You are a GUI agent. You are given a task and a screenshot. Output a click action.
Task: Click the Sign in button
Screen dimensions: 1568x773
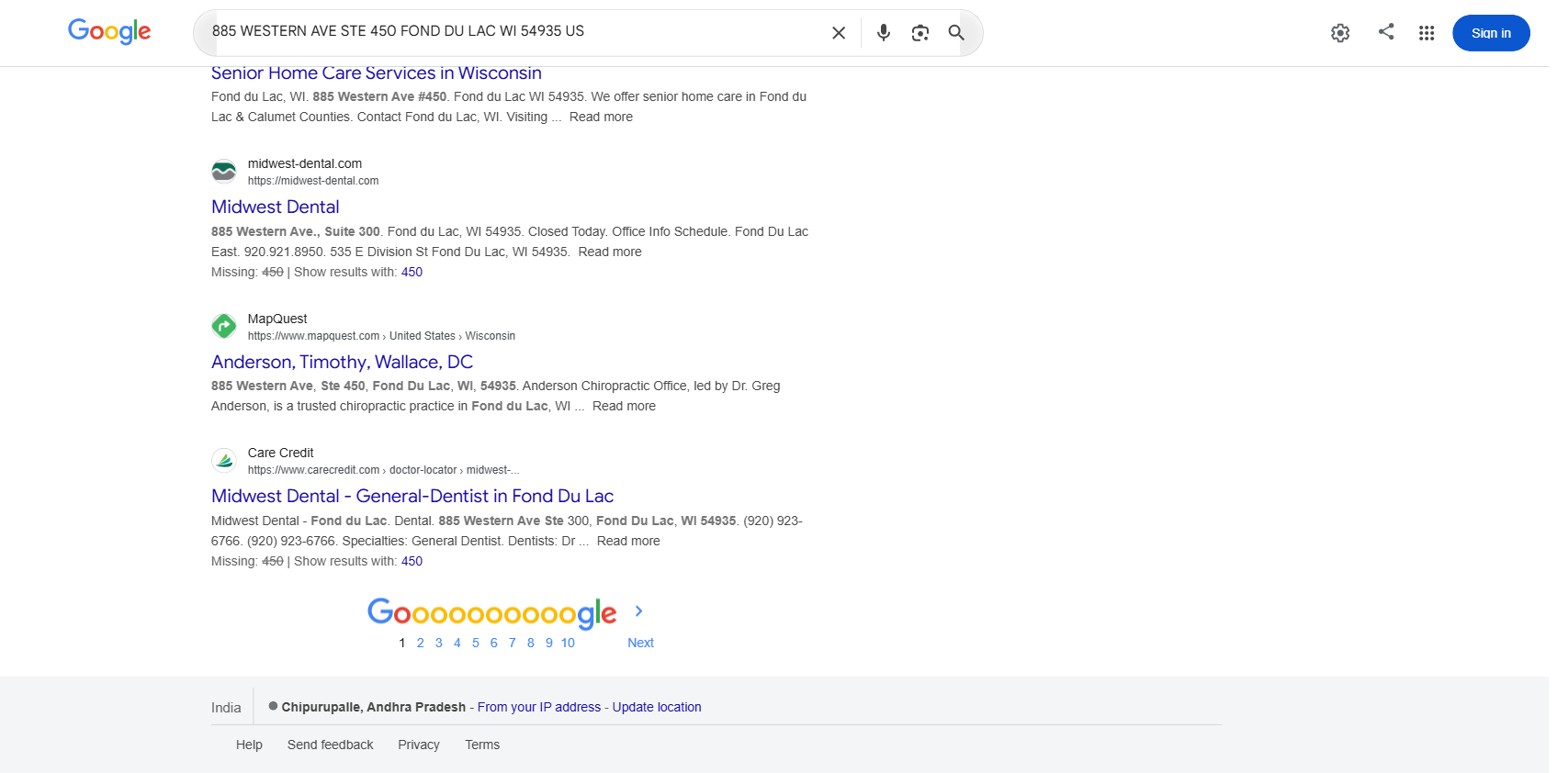[x=1491, y=33]
